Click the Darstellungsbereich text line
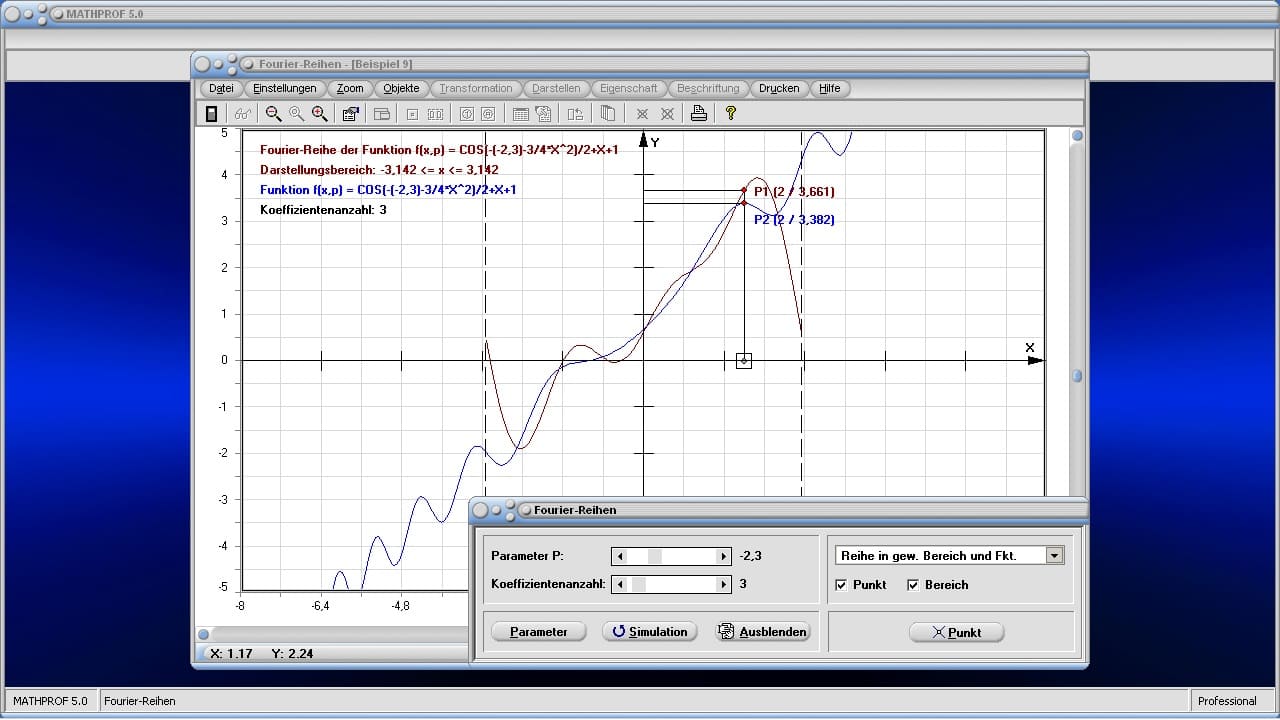This screenshot has height=720, width=1280. coord(379,170)
